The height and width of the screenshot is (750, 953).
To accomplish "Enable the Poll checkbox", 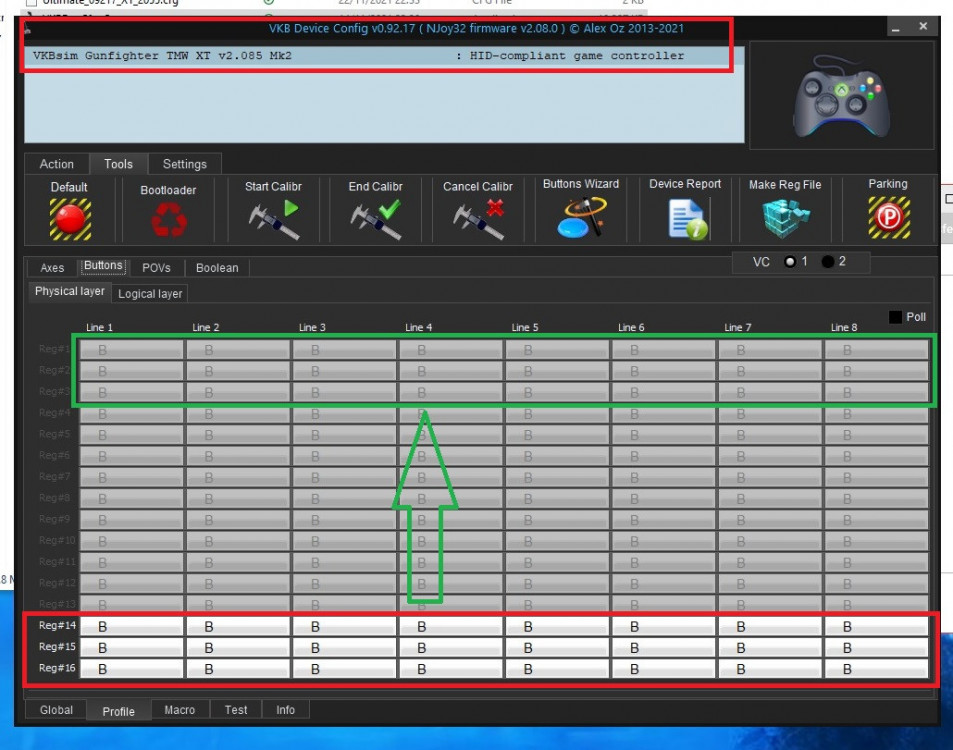I will click(895, 317).
